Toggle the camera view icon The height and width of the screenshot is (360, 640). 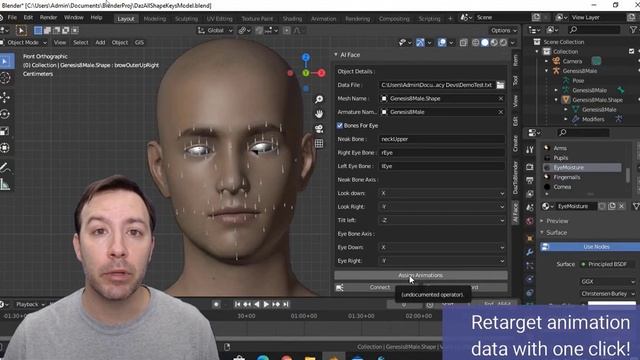[x=319, y=129]
